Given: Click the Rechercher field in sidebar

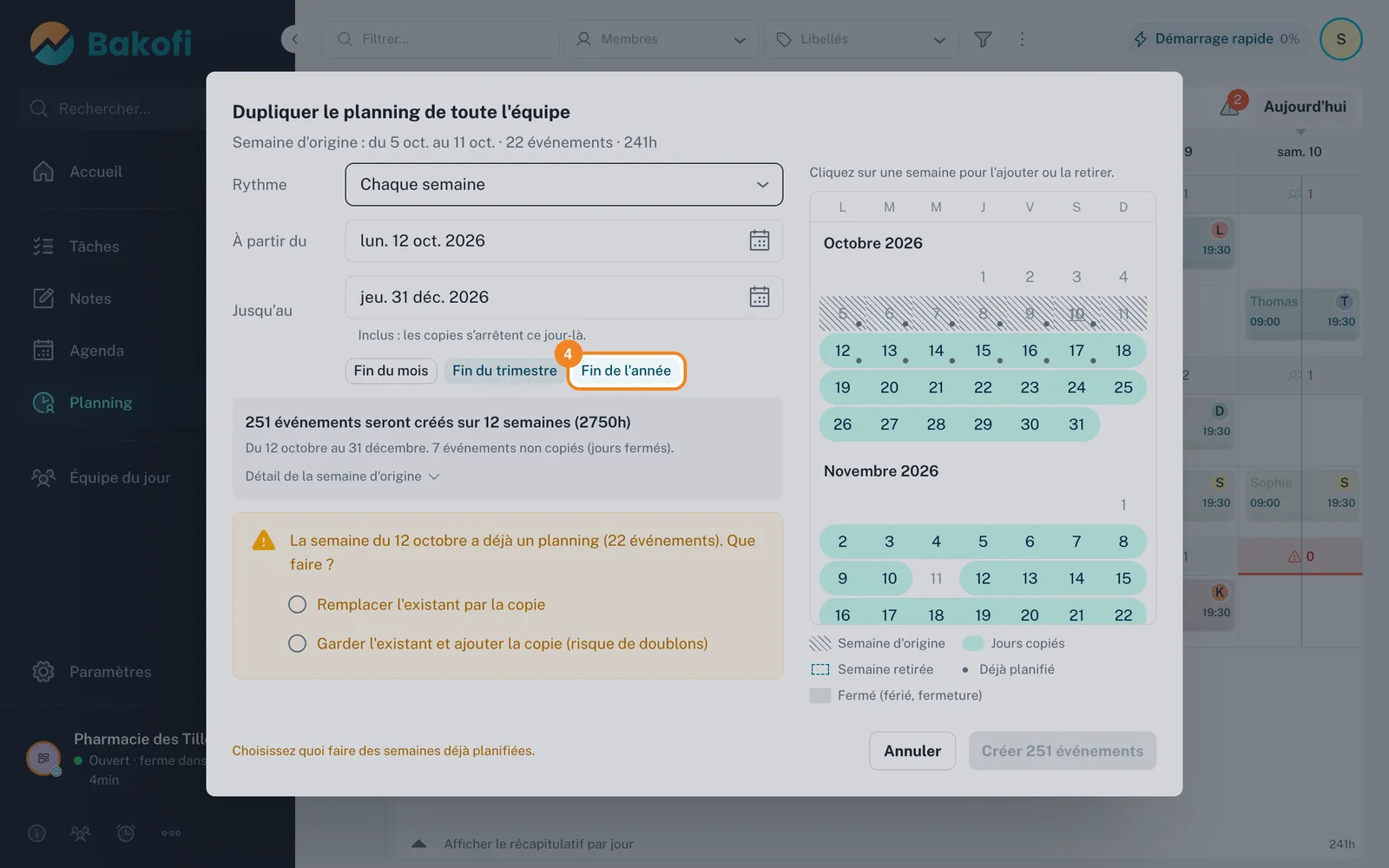Looking at the screenshot, I should pos(111,108).
